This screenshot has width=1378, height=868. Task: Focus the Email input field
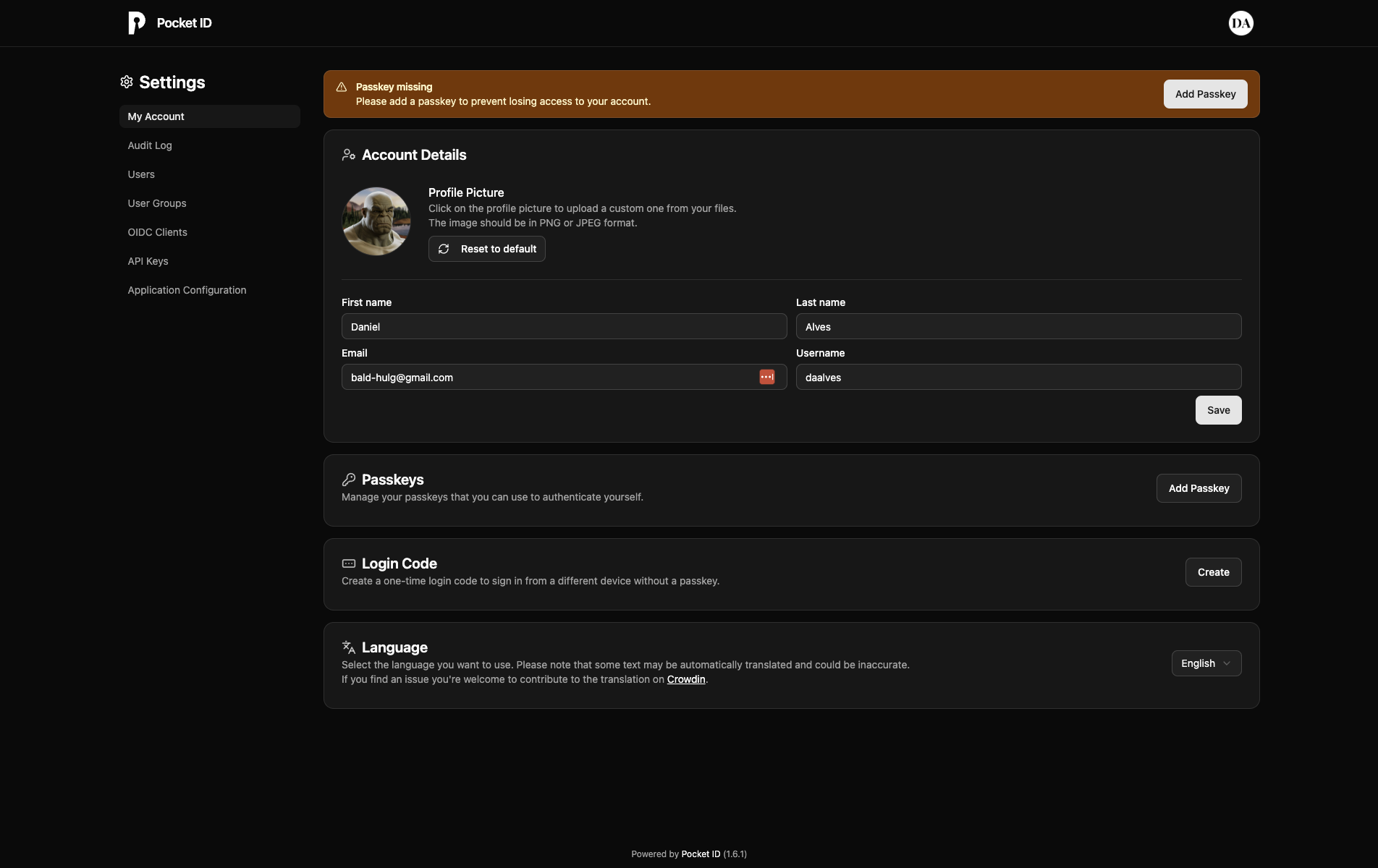click(x=565, y=377)
